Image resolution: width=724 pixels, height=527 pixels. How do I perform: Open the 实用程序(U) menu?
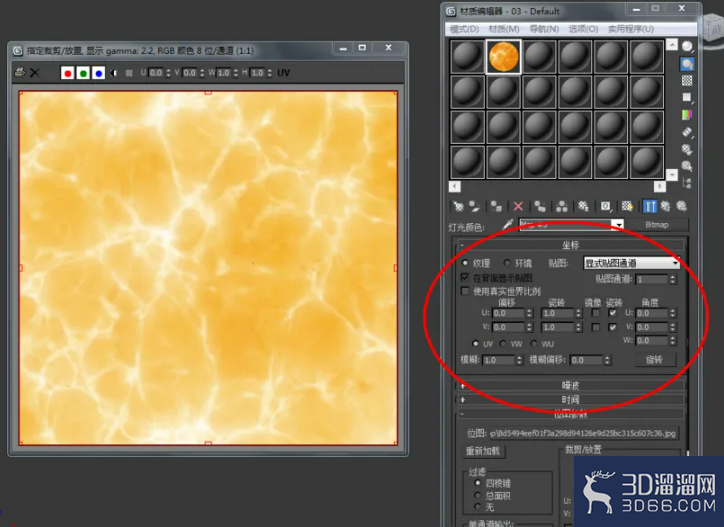coord(631,29)
